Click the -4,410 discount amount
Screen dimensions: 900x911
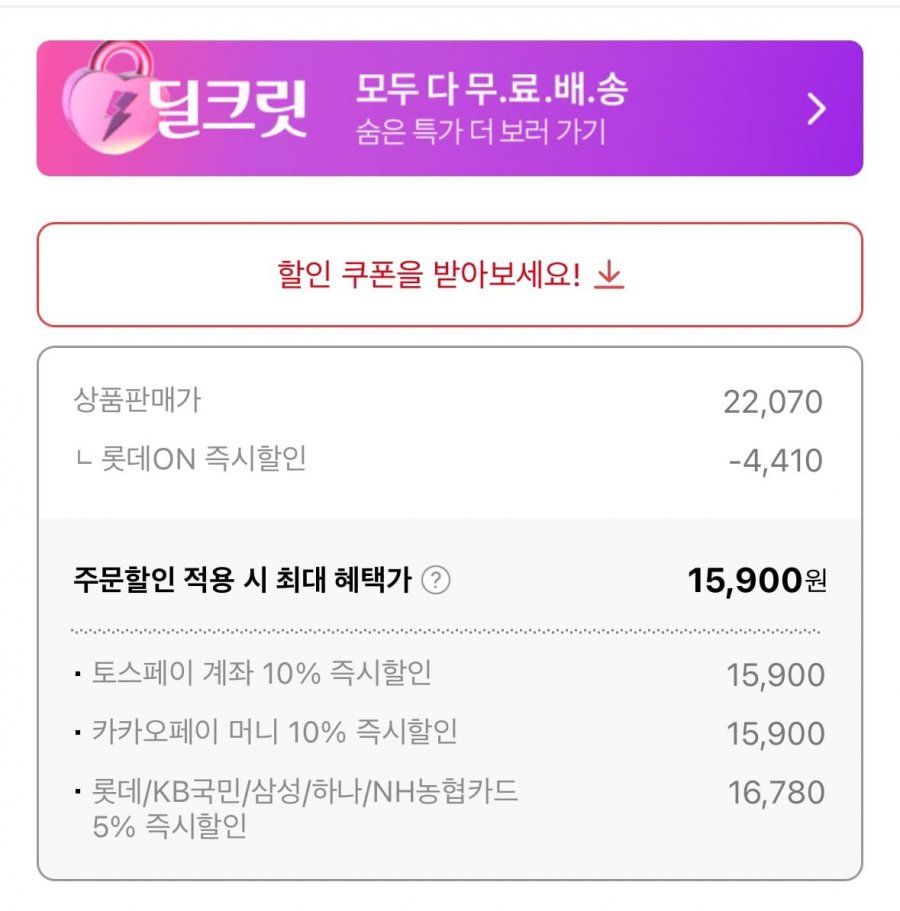pos(775,461)
